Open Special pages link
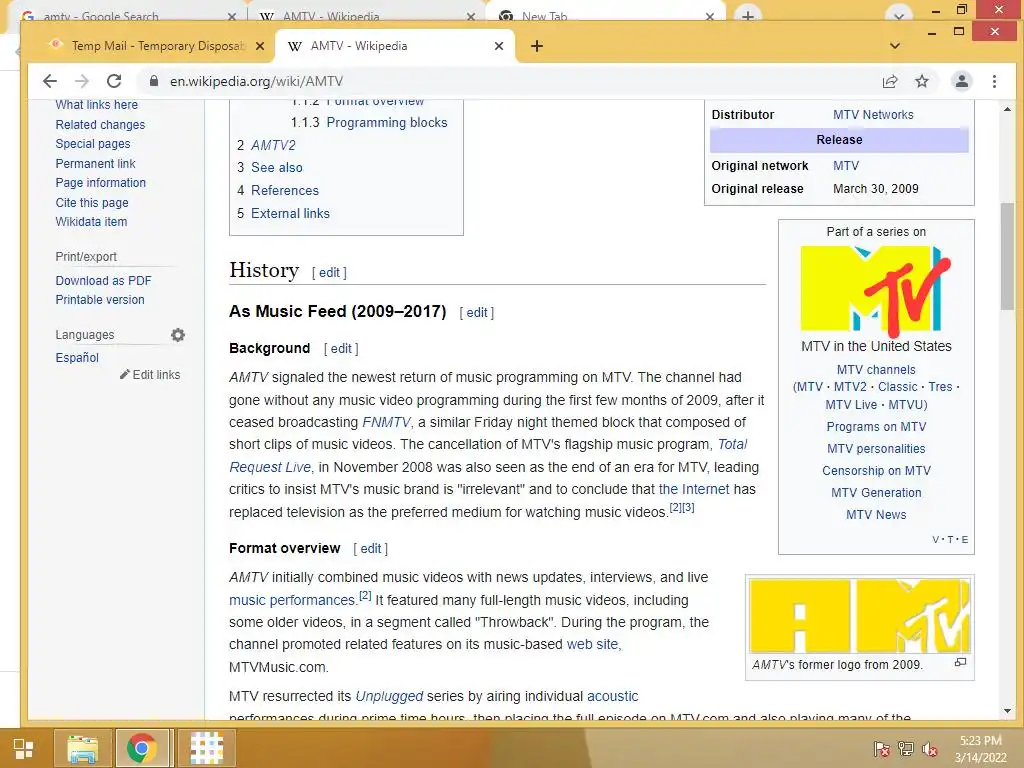Image resolution: width=1024 pixels, height=768 pixels. pos(93,144)
